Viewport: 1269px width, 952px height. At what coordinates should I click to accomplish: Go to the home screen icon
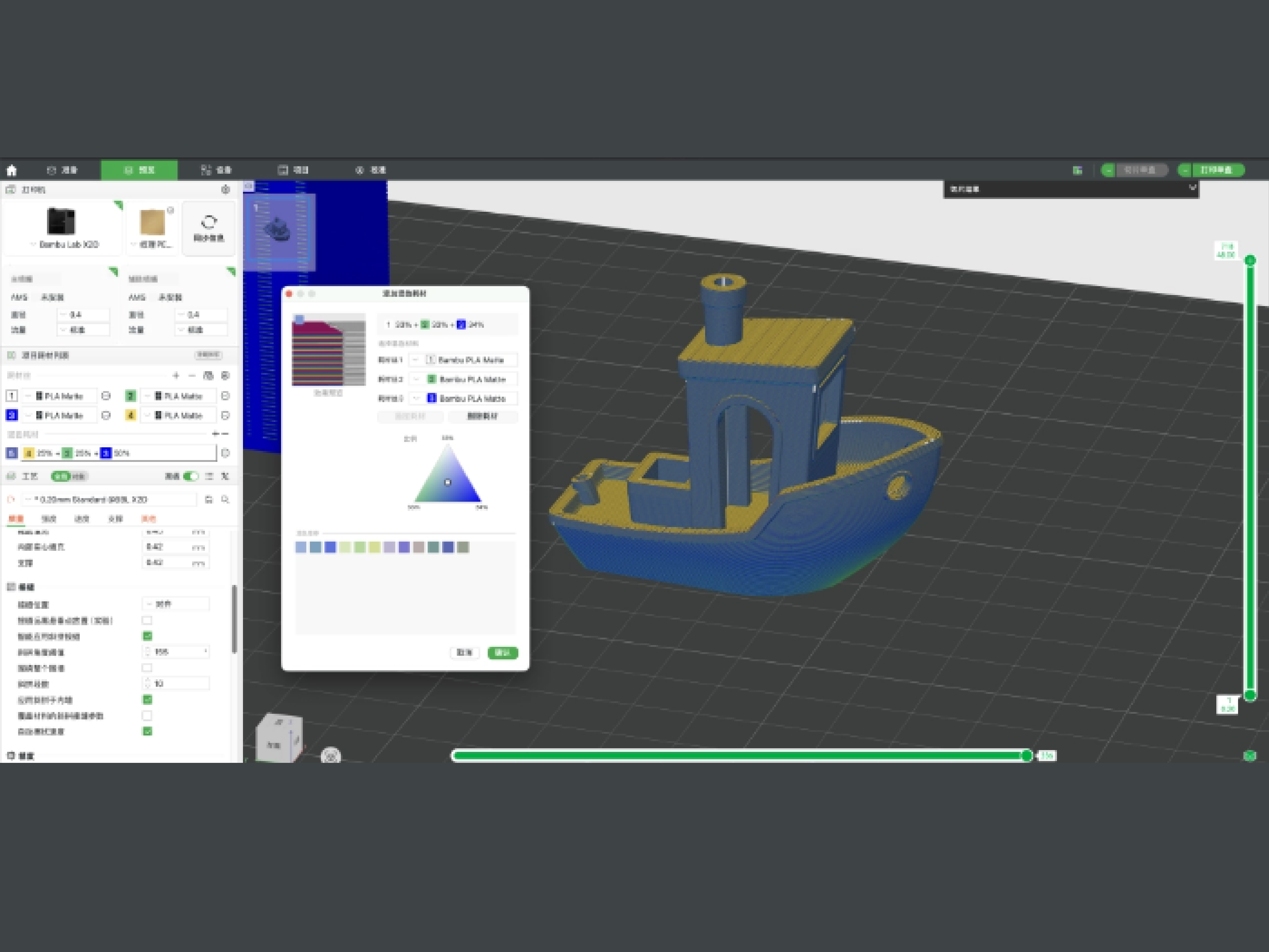pyautogui.click(x=12, y=170)
